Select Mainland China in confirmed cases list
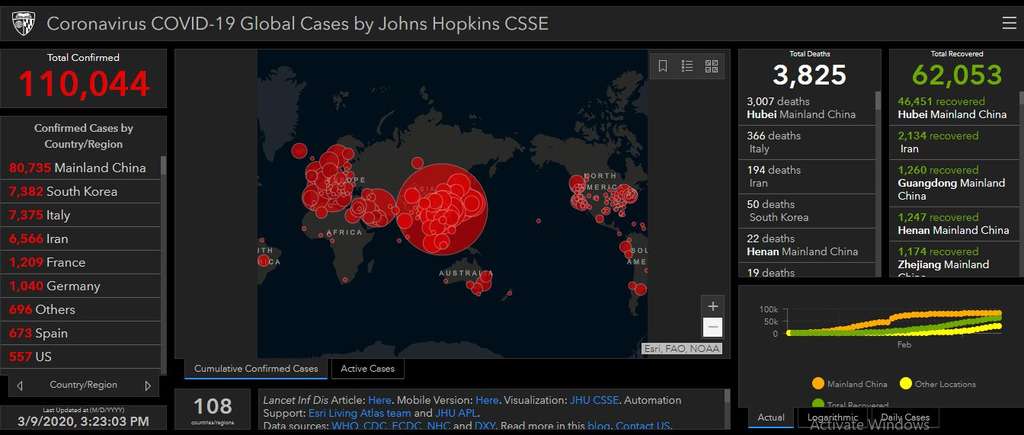 80,168
